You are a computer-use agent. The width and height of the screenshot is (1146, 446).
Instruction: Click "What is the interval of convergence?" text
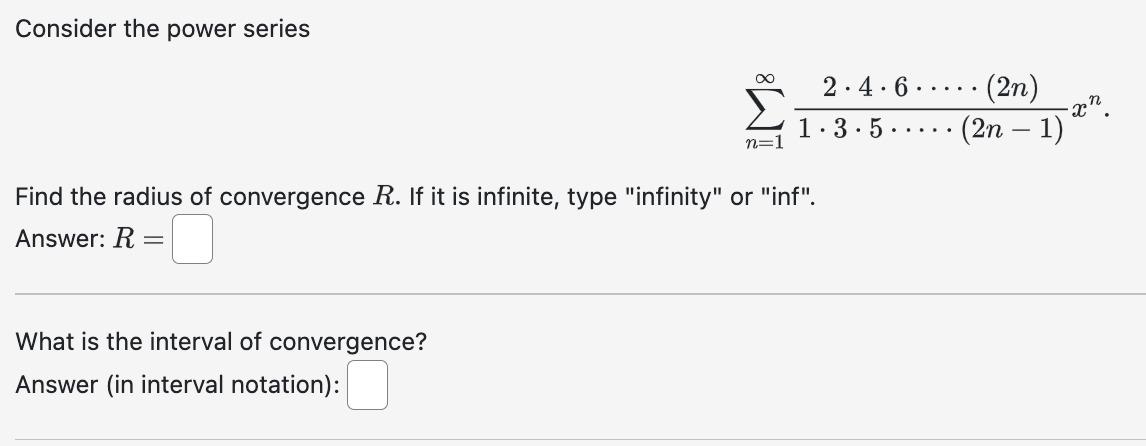(x=221, y=341)
